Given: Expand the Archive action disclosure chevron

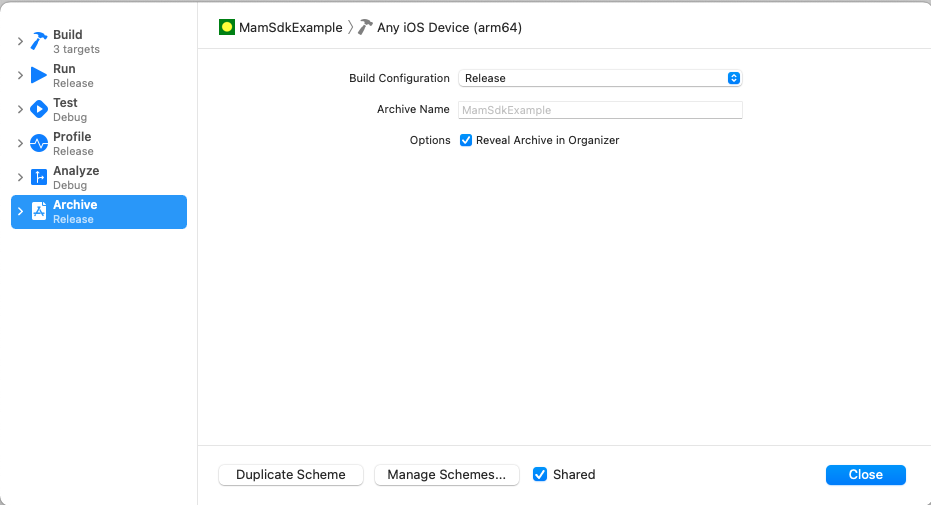Looking at the screenshot, I should 20,211.
